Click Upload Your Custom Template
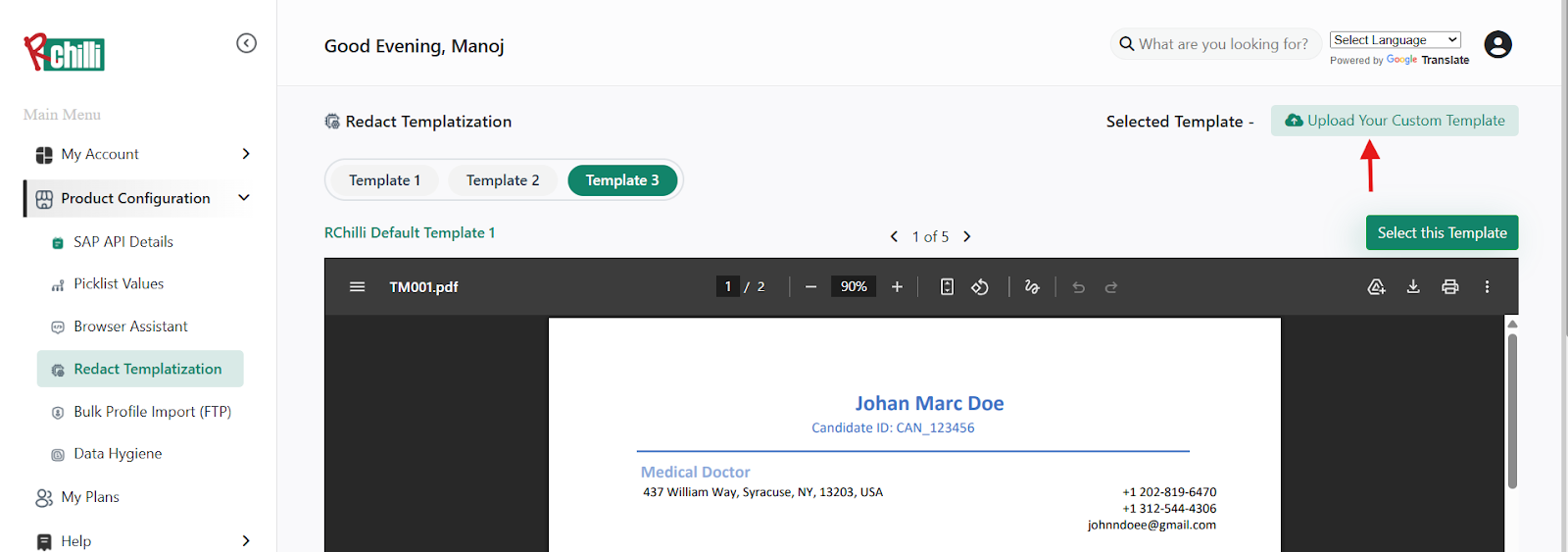This screenshot has height=552, width=1568. click(1395, 121)
